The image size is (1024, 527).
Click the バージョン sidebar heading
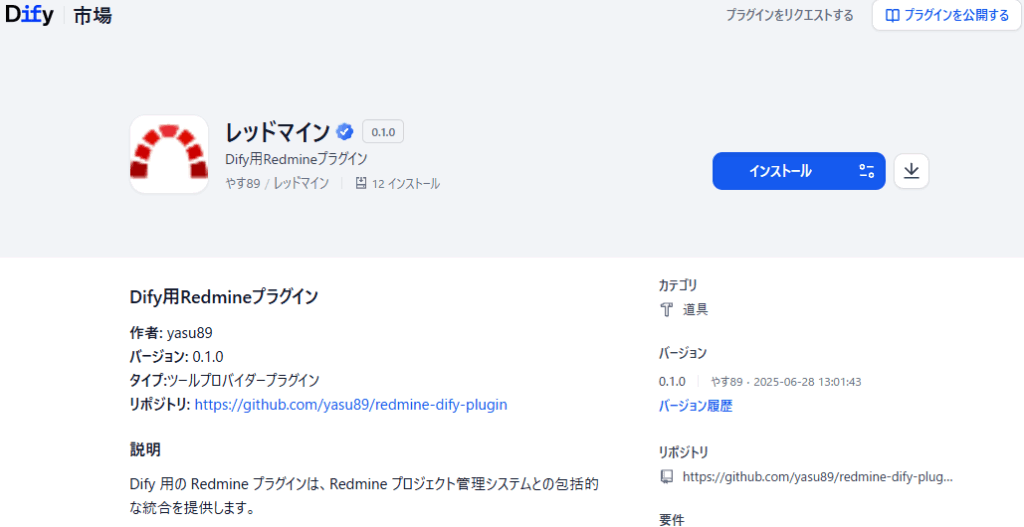(682, 353)
